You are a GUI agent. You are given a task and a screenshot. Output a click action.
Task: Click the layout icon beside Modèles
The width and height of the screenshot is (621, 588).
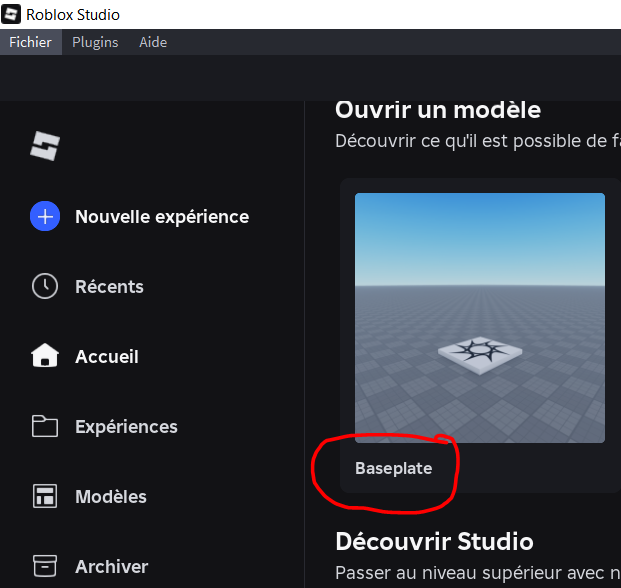(x=45, y=496)
